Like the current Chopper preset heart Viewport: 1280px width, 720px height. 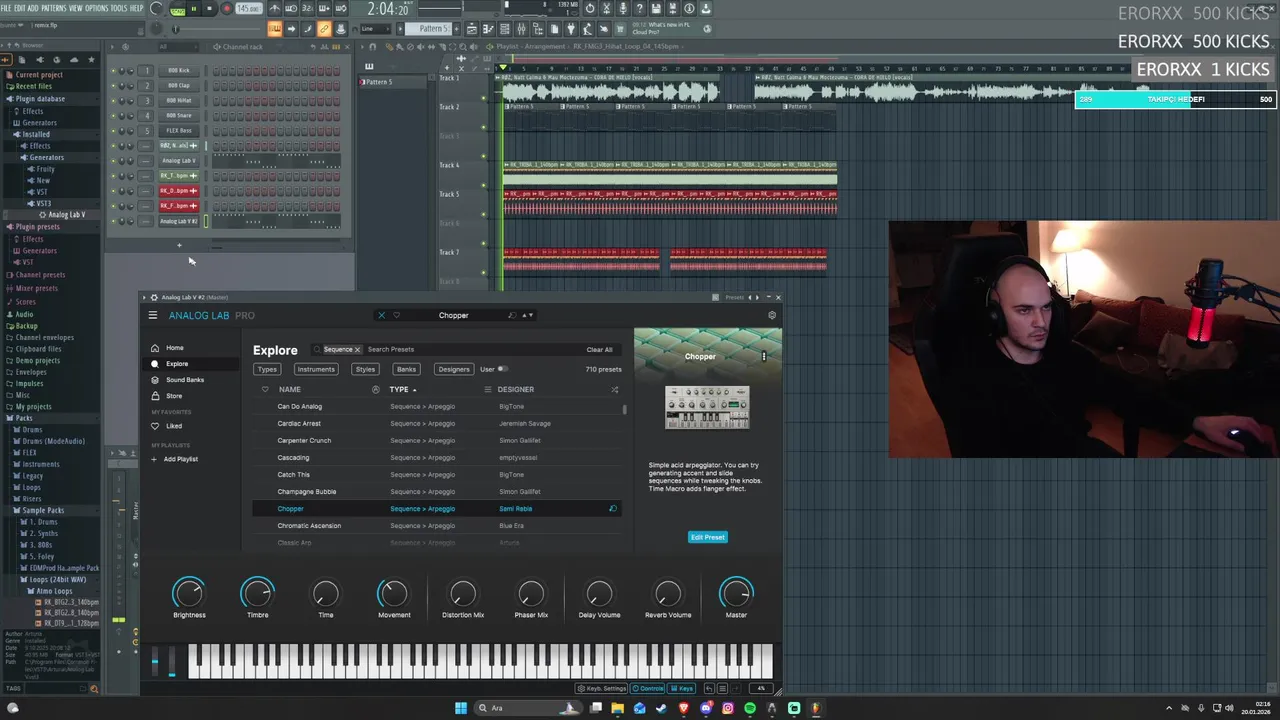coord(396,315)
